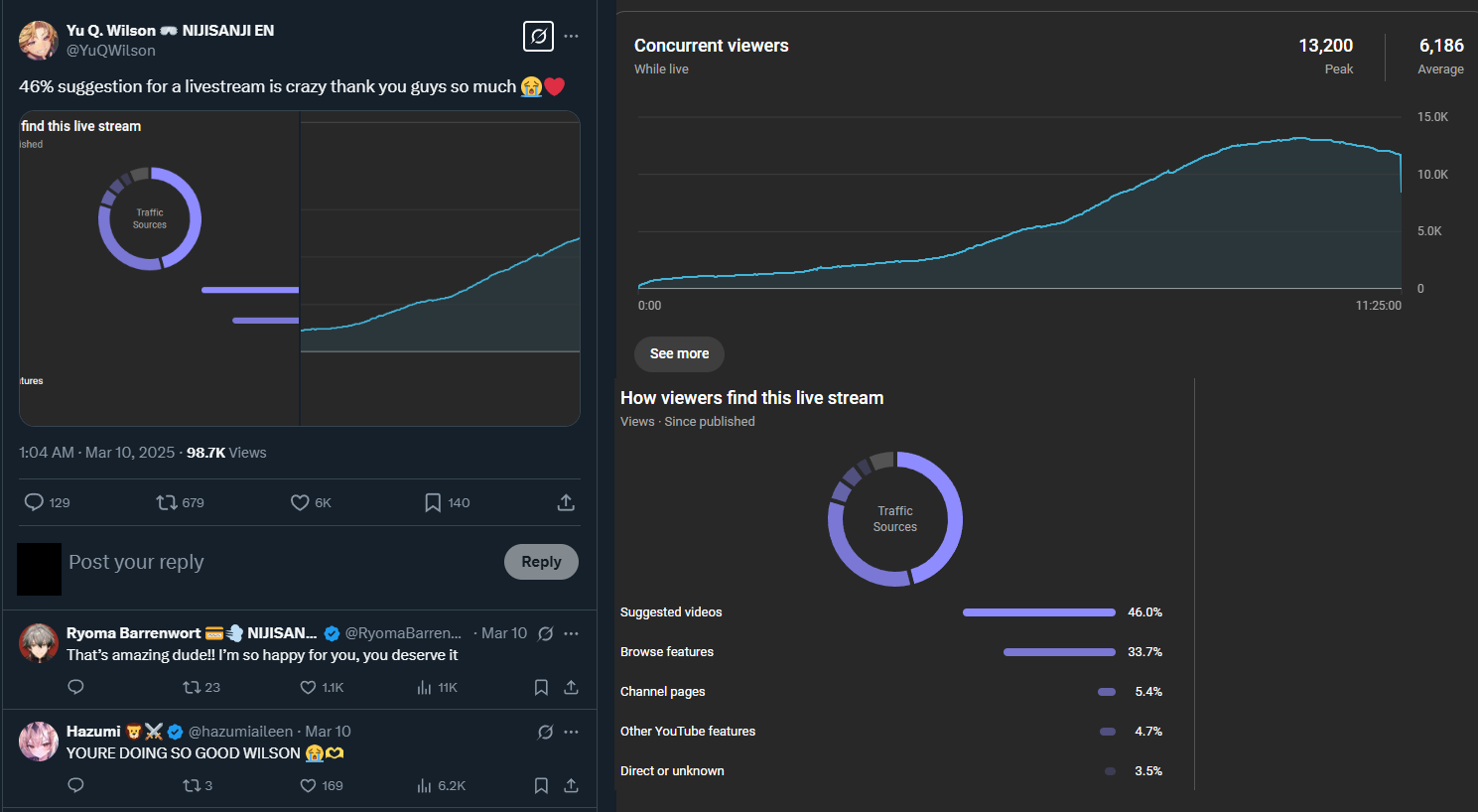Reply to Hazumi's comment
1478x812 pixels.
point(75,785)
